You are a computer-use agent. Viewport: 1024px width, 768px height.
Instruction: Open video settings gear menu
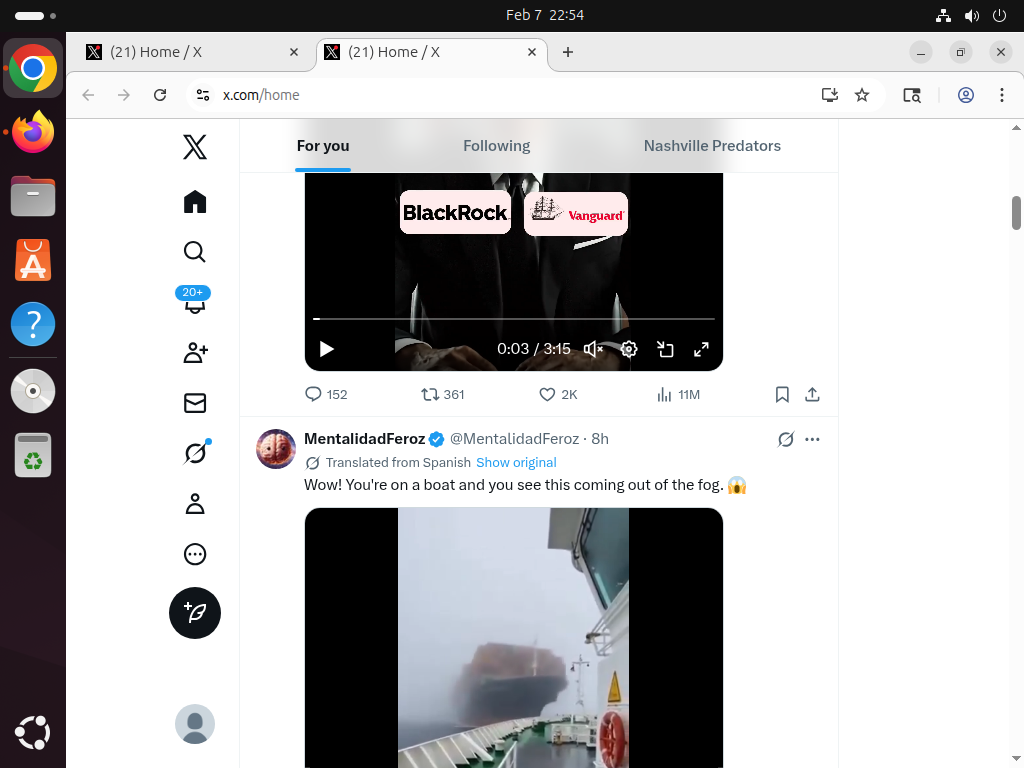tap(629, 349)
